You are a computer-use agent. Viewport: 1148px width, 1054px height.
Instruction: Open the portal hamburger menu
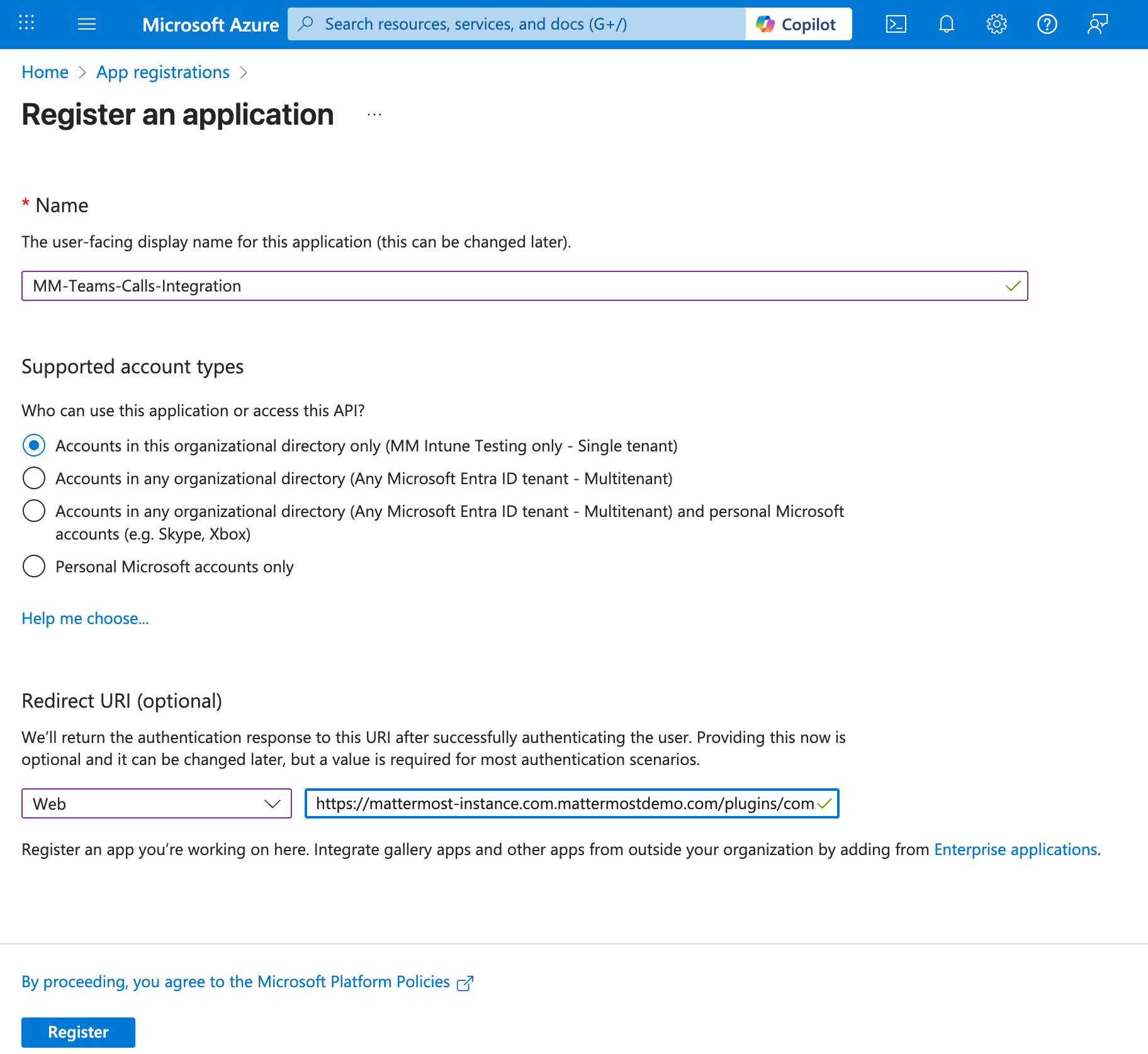(87, 23)
